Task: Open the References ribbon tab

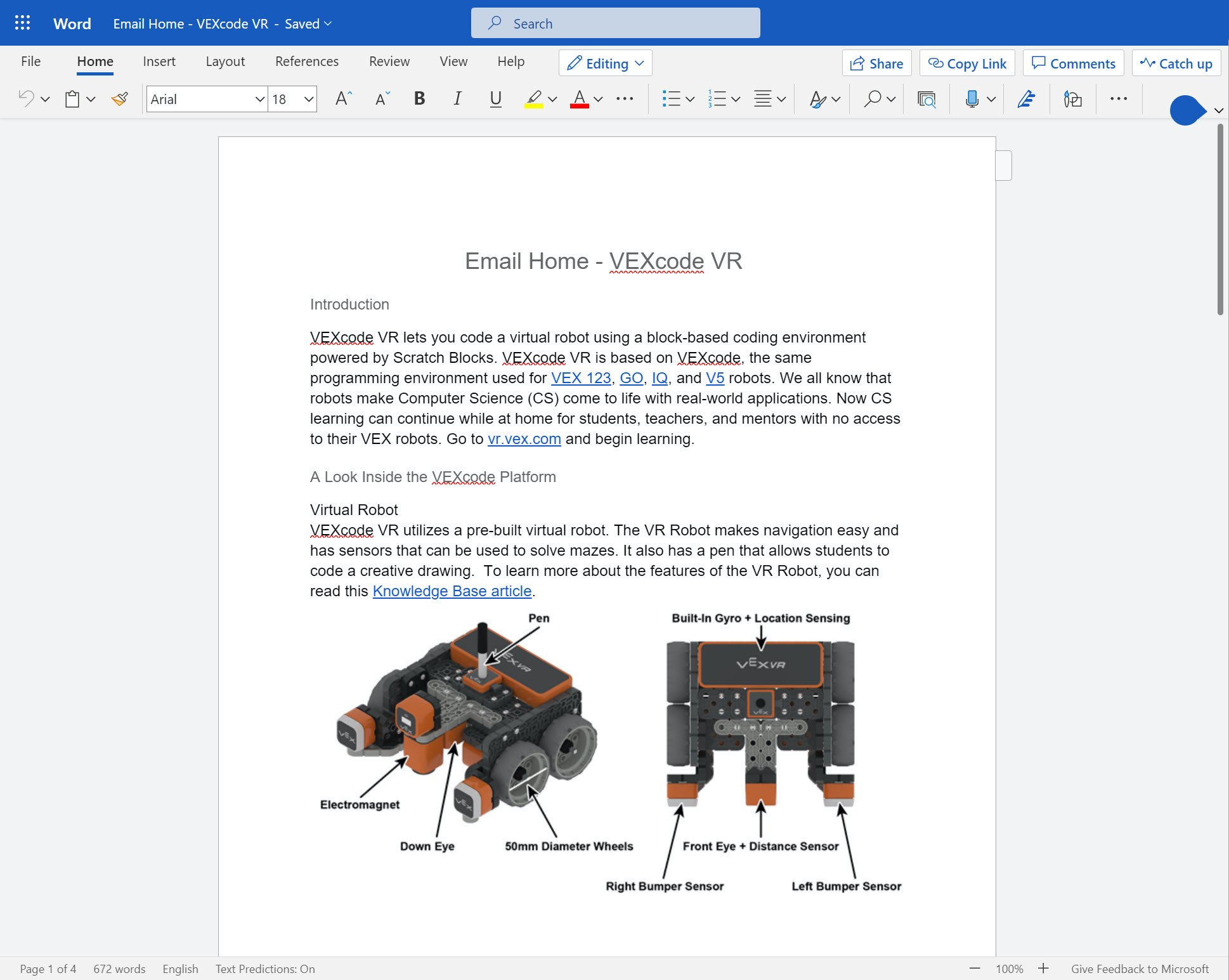Action: 306,62
